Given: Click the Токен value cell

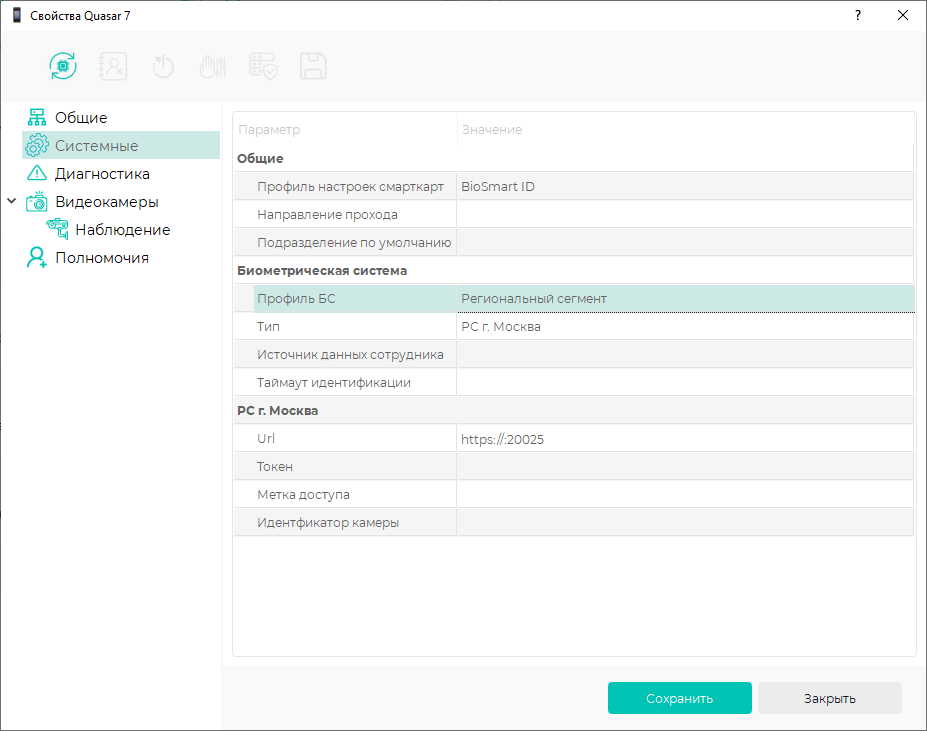Looking at the screenshot, I should [684, 467].
